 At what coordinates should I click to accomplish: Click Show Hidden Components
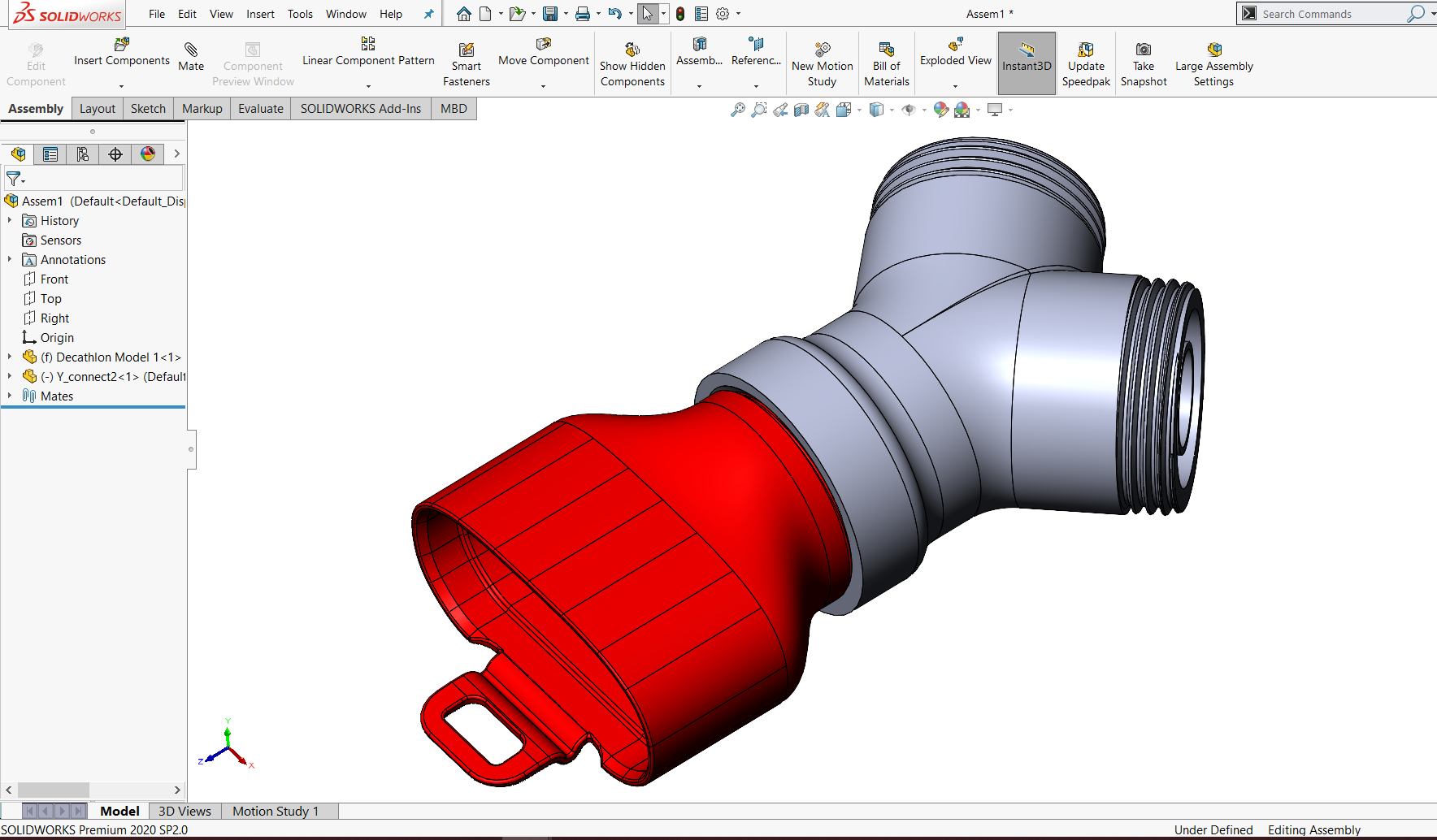632,65
